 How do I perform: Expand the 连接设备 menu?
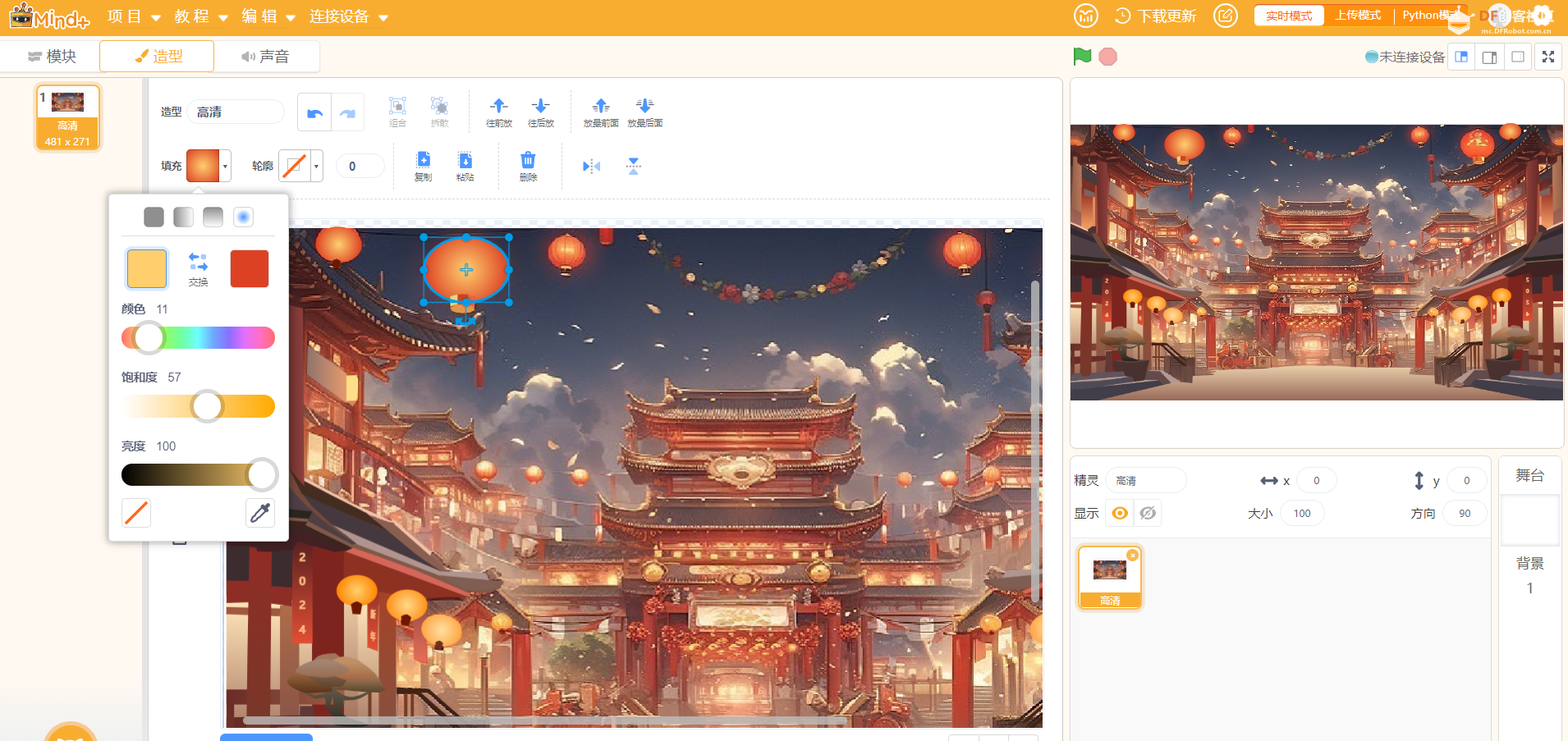349,16
